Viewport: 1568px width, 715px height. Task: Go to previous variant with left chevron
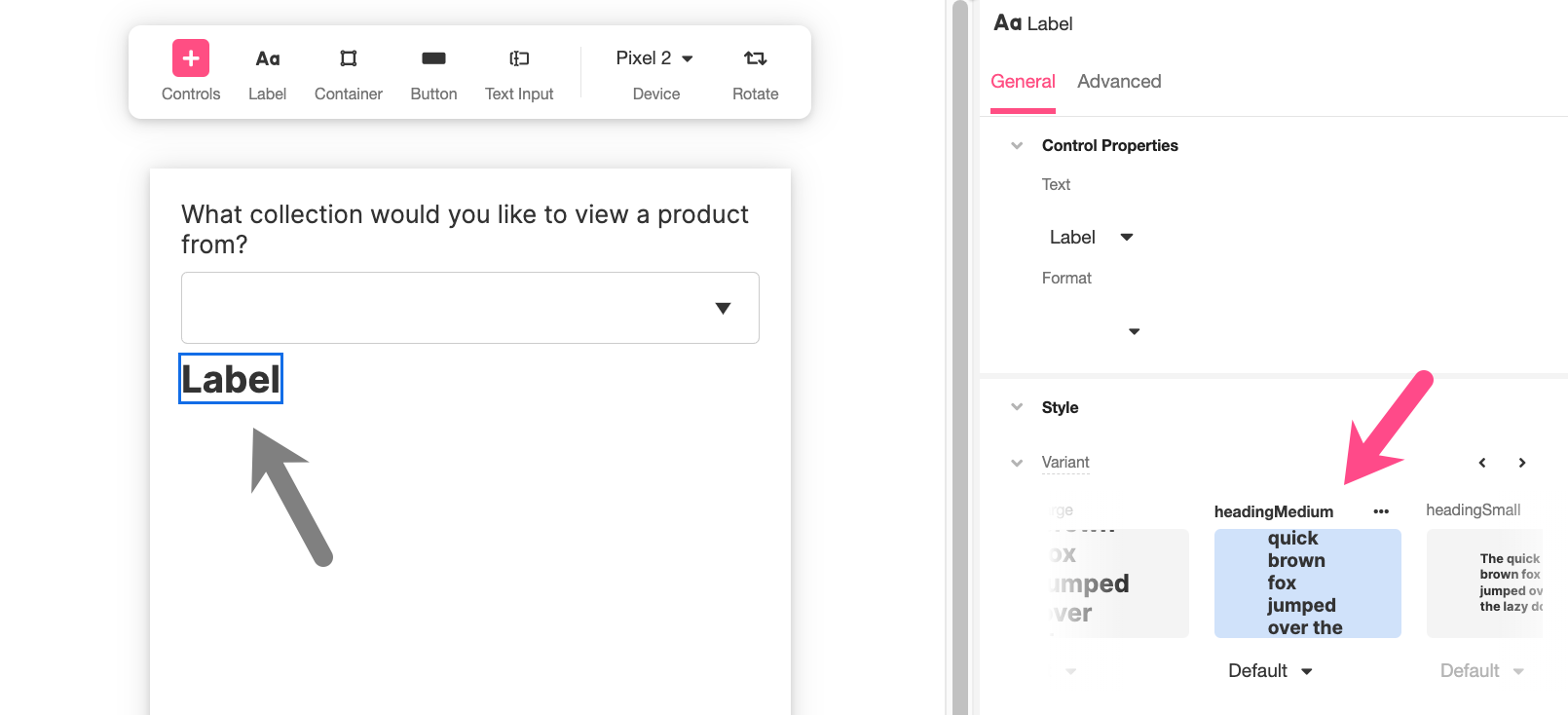pos(1482,463)
